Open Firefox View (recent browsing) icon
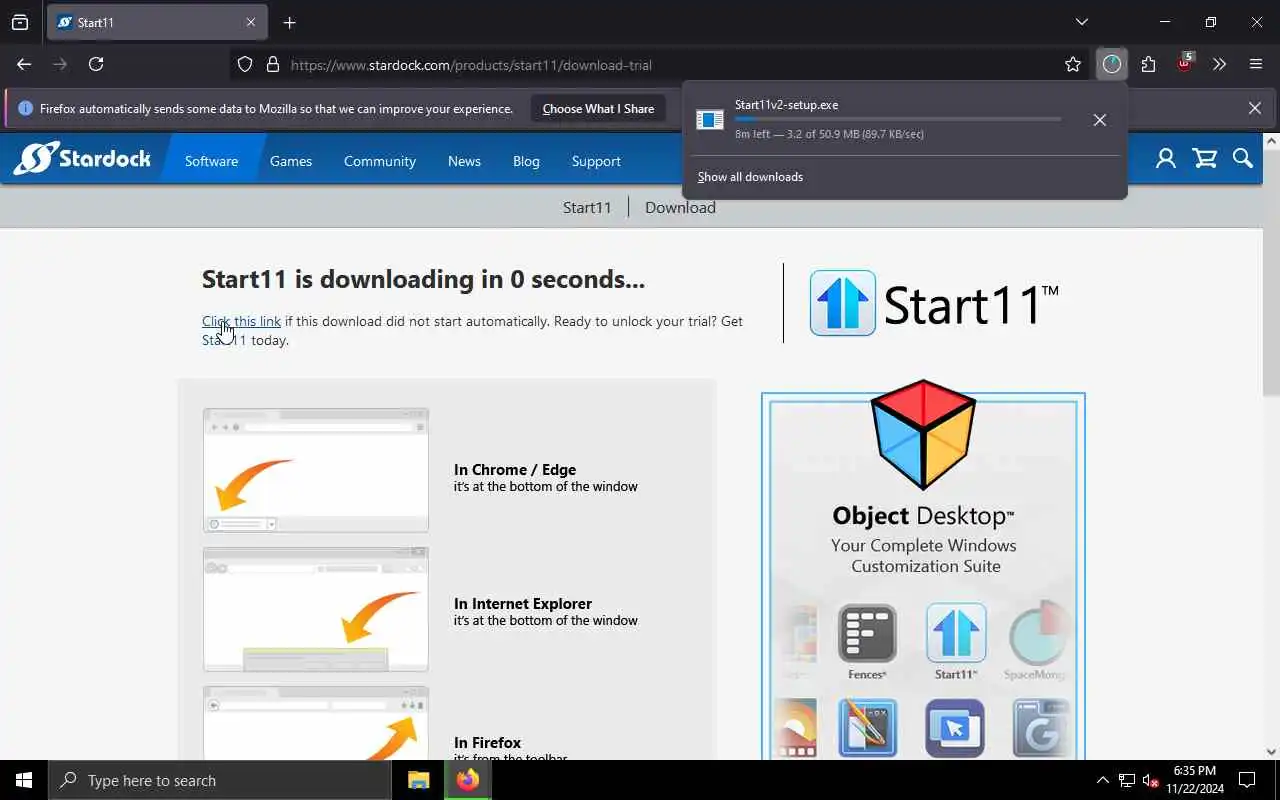1280x800 pixels. point(20,22)
